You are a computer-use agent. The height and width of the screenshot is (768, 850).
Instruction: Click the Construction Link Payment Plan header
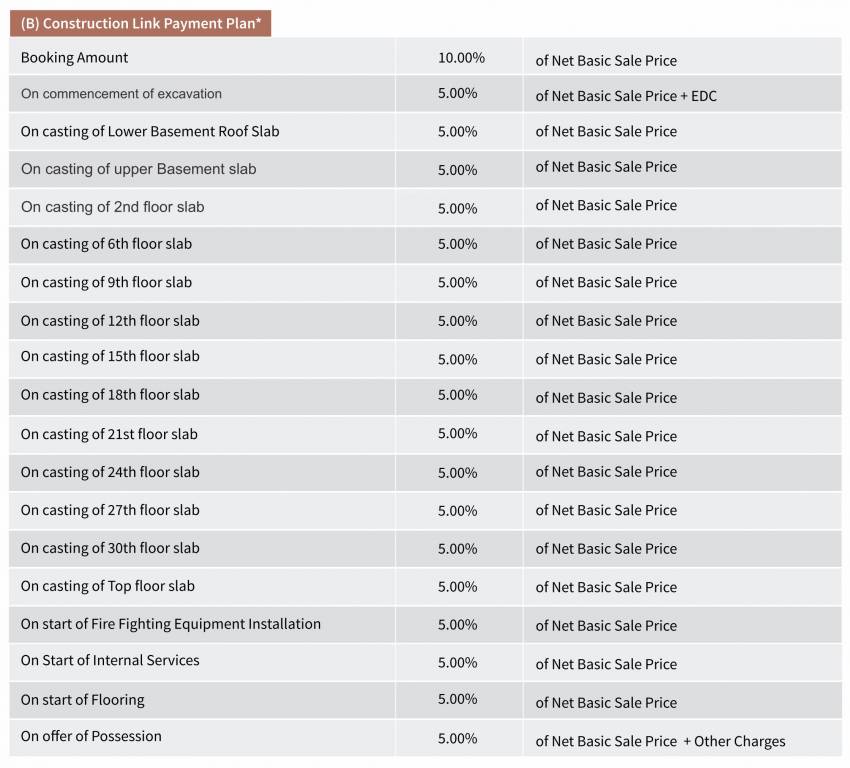coord(141,23)
